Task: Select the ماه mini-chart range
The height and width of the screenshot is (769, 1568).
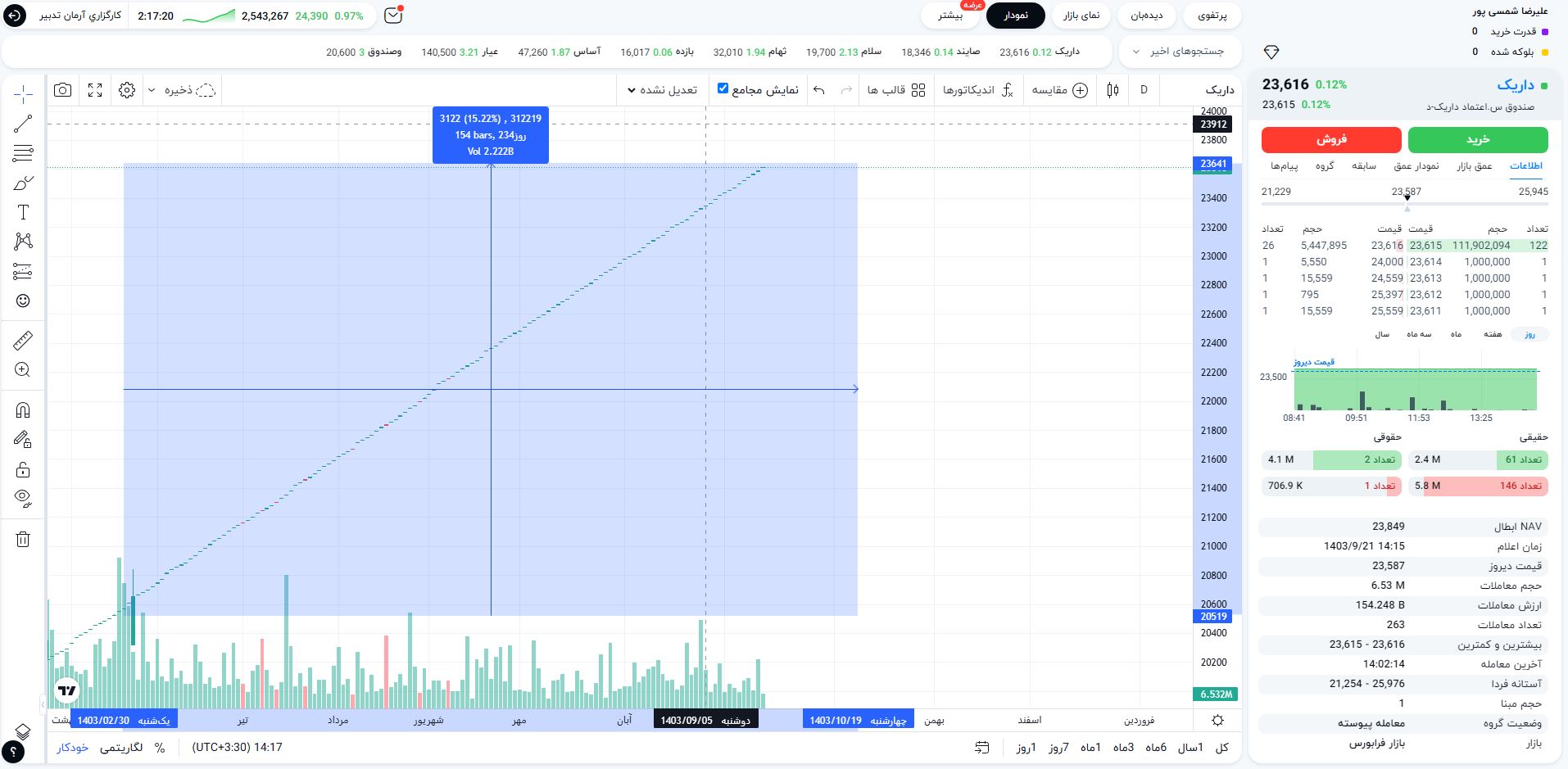Action: (1456, 334)
